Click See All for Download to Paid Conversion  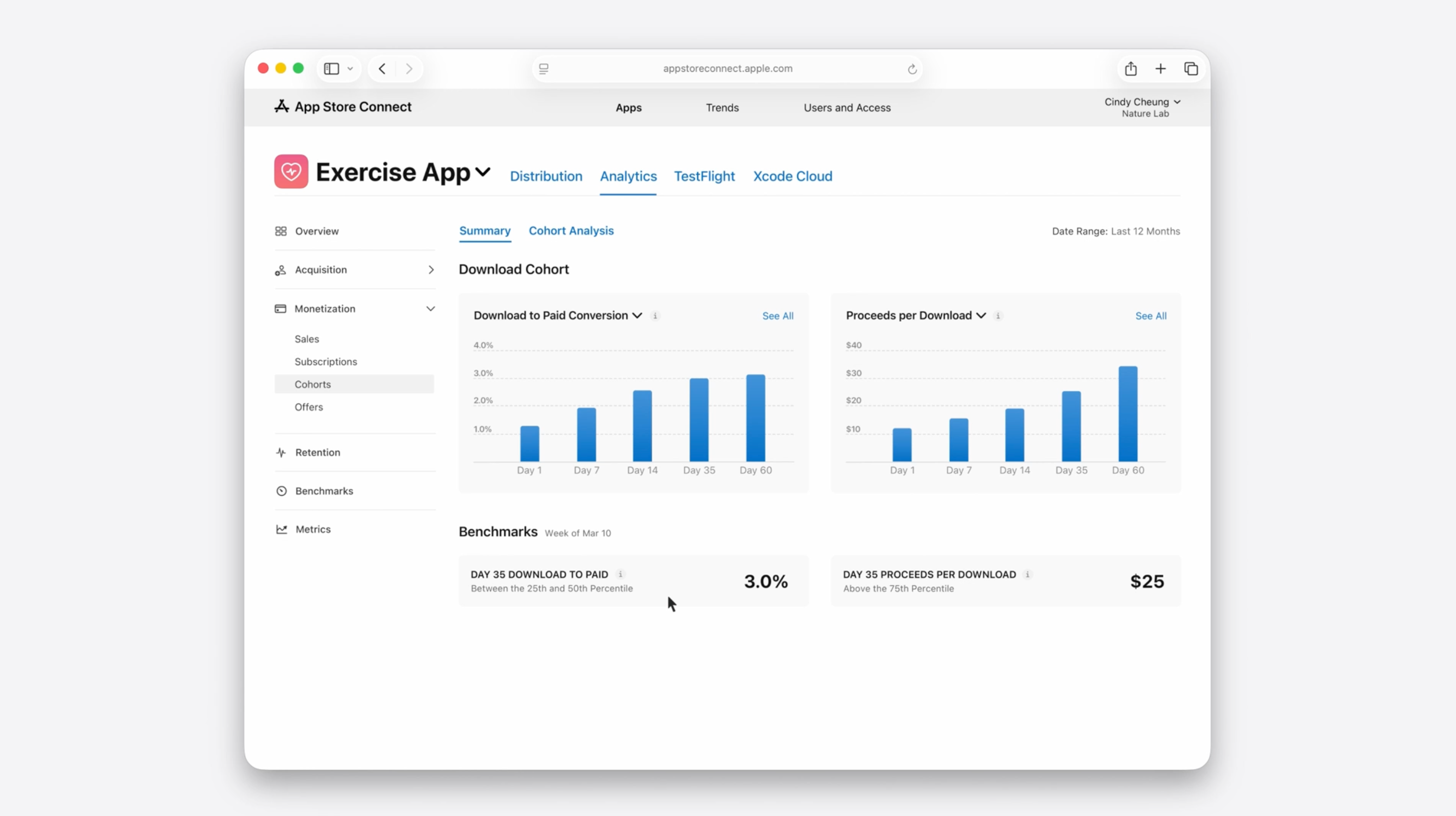(777, 316)
